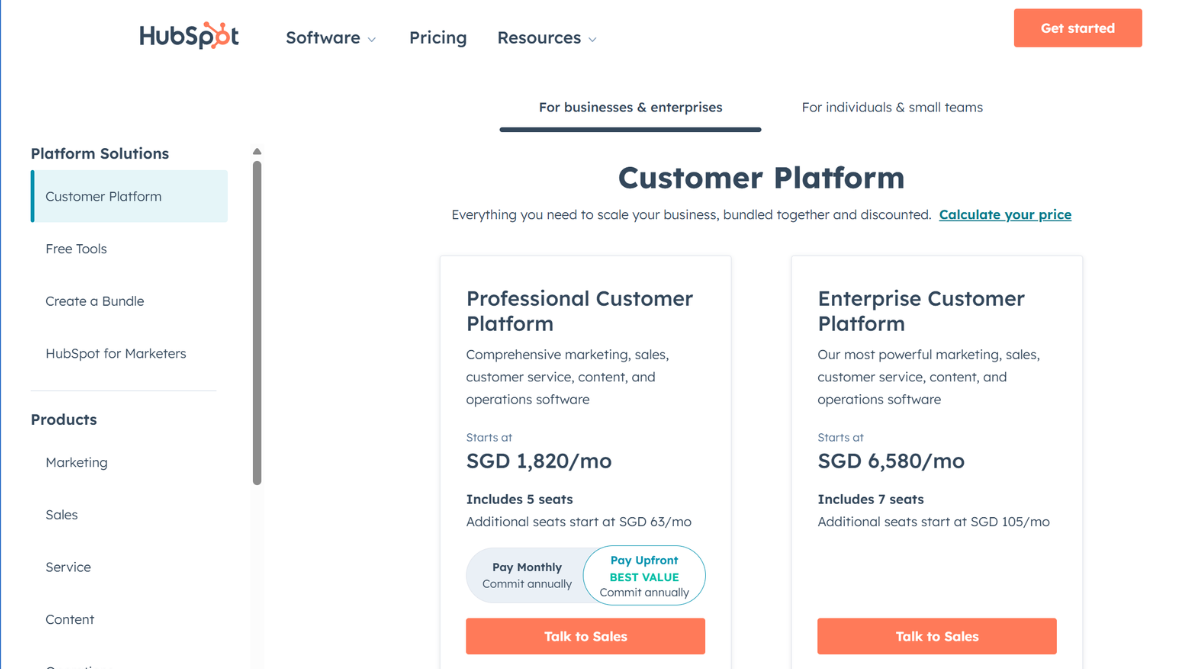Click Talk to Sales for Professional plan
This screenshot has width=1199, height=669.
pyautogui.click(x=585, y=636)
